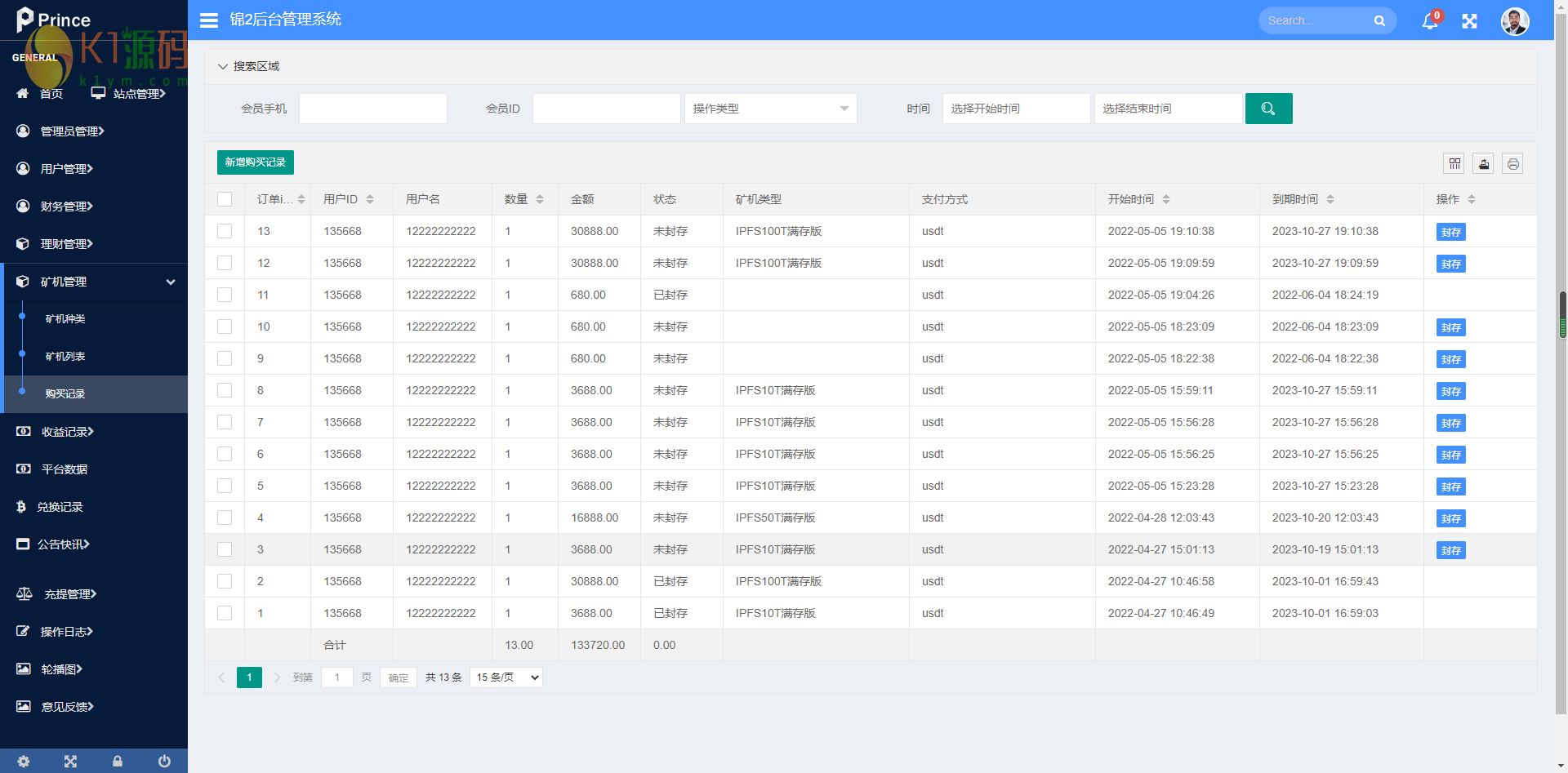The height and width of the screenshot is (773, 1568).
Task: Open the 15 条/页 page size dropdown
Action: tap(506, 677)
